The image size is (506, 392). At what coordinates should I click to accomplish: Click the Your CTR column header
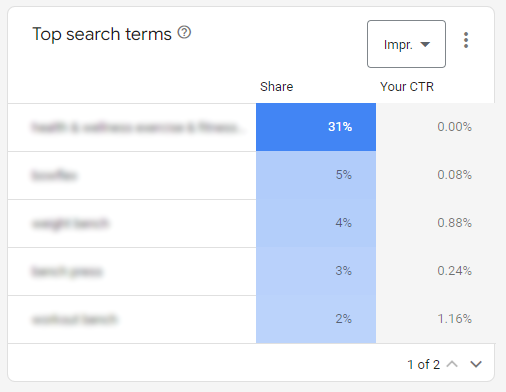coord(407,87)
